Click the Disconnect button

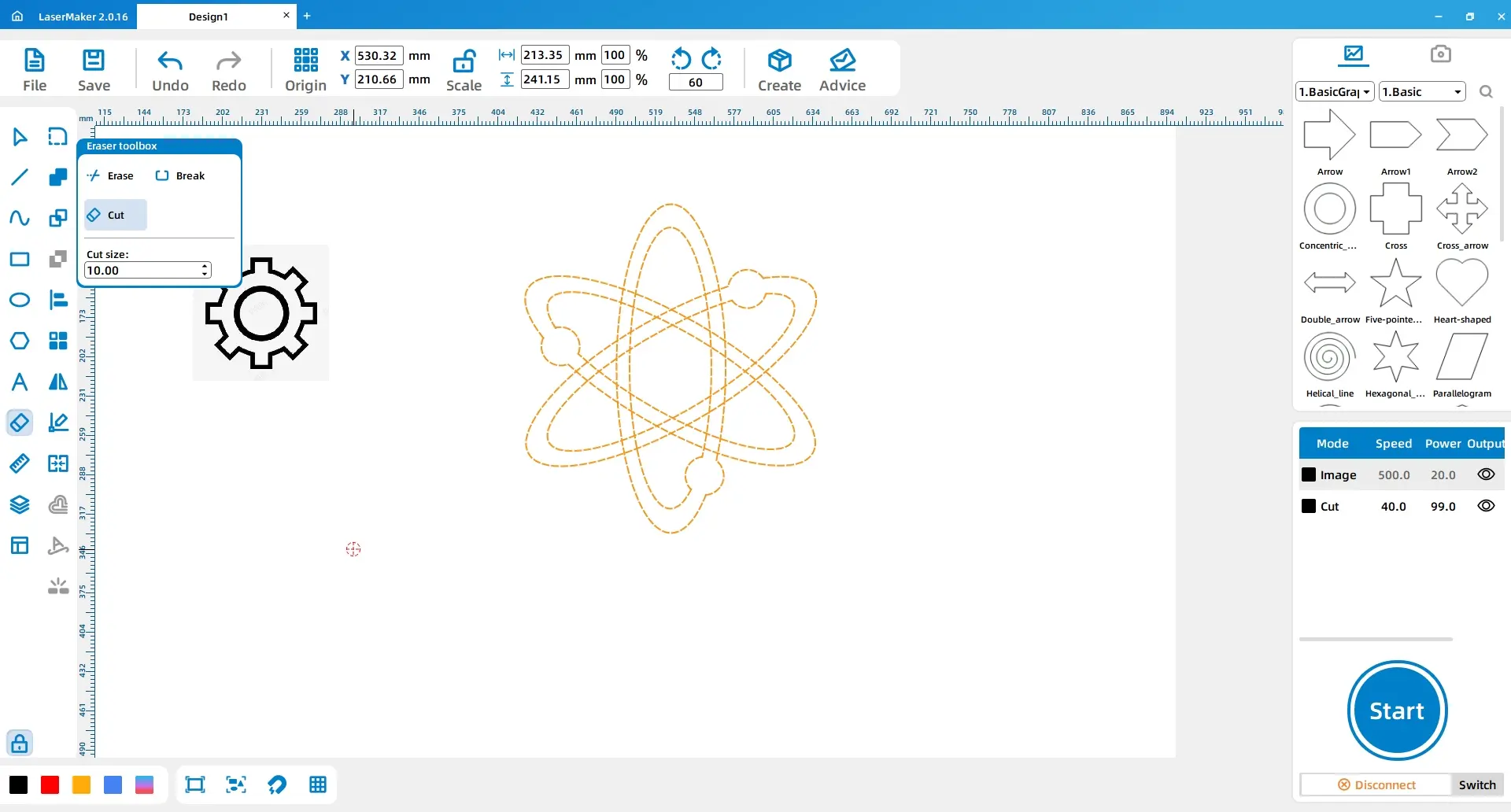click(x=1376, y=784)
